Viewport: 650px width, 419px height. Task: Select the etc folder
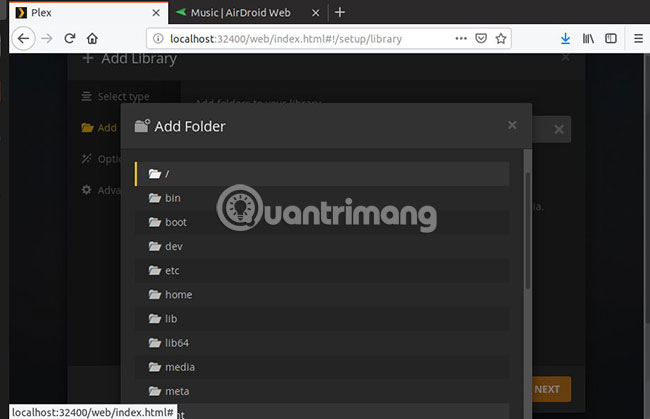click(322, 271)
